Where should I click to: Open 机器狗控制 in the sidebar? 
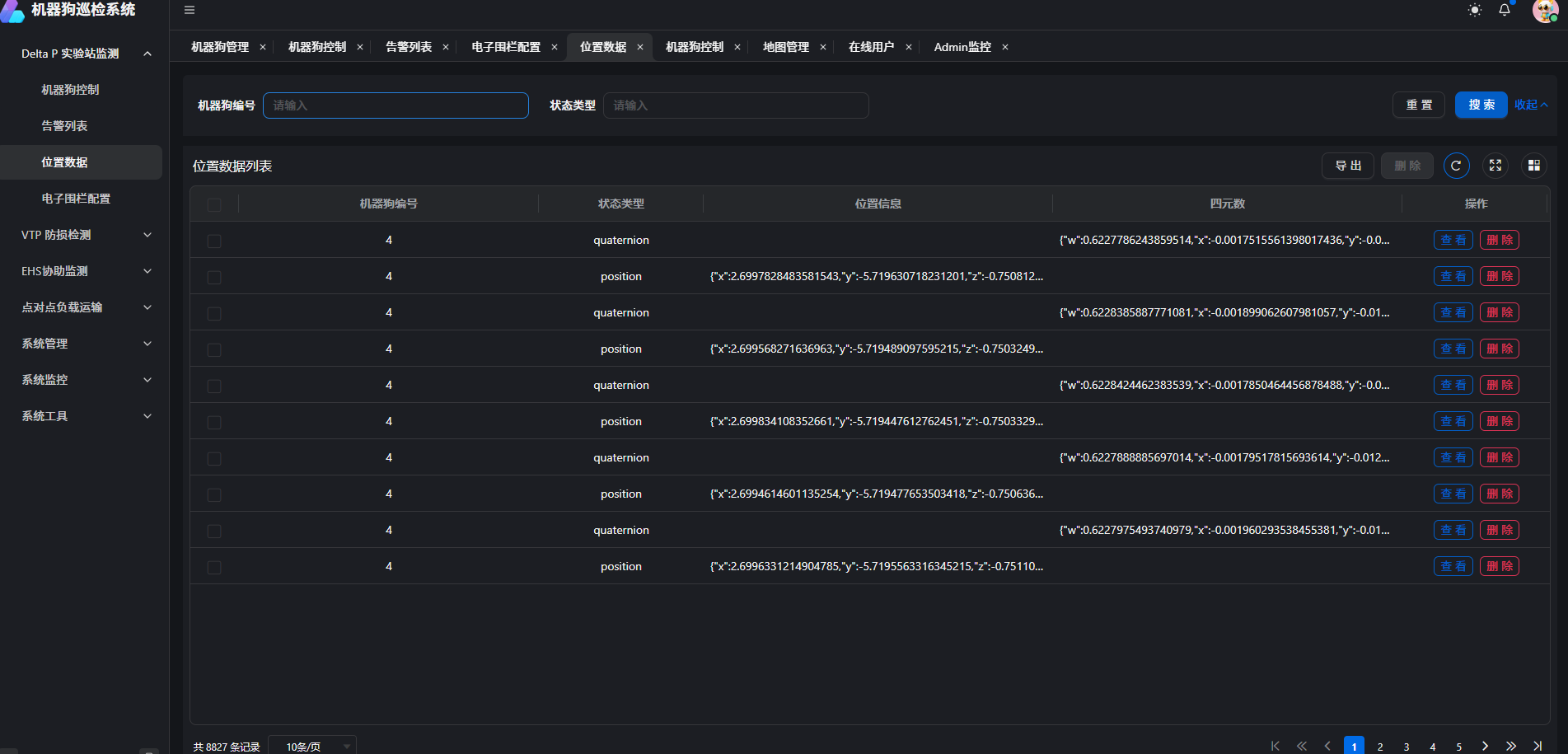click(x=82, y=90)
